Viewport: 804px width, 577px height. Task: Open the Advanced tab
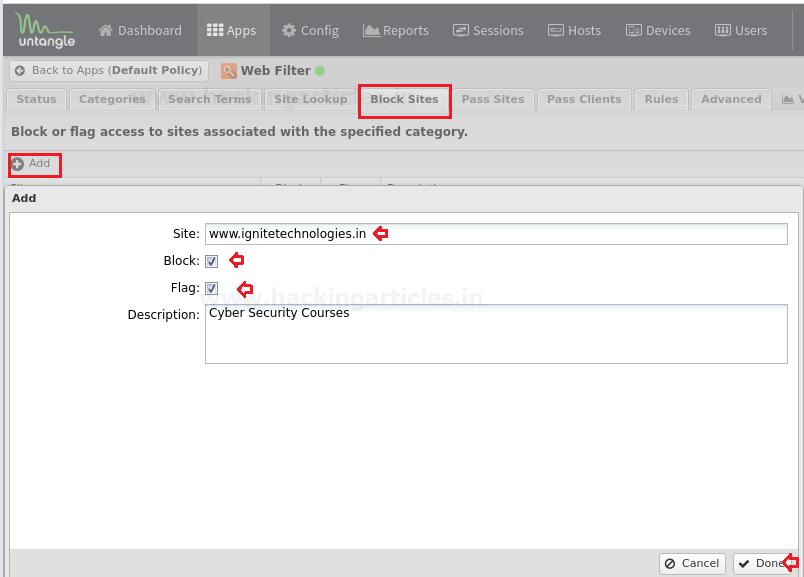(731, 100)
